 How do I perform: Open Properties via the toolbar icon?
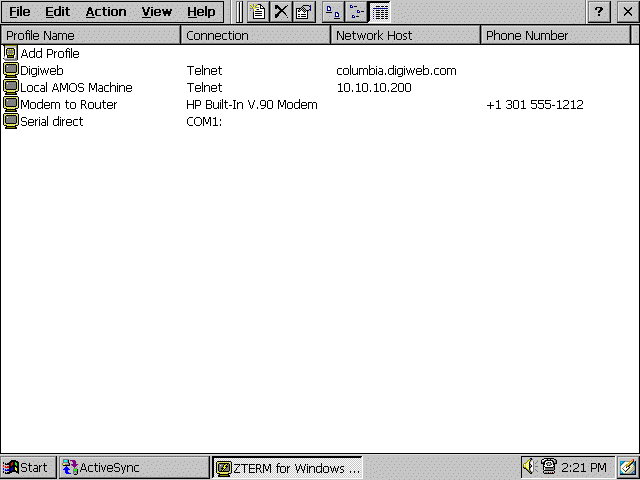pyautogui.click(x=303, y=12)
